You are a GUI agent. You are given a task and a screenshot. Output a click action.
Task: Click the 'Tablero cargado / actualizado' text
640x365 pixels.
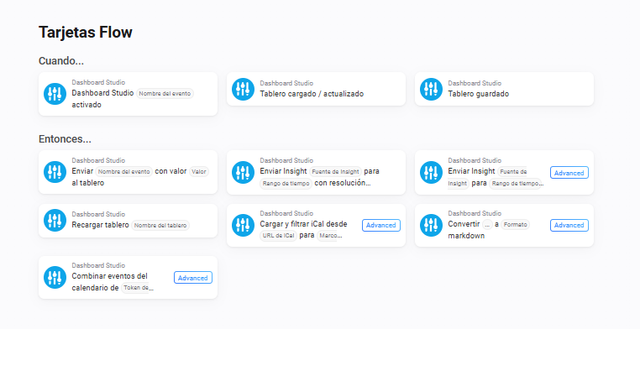point(311,94)
